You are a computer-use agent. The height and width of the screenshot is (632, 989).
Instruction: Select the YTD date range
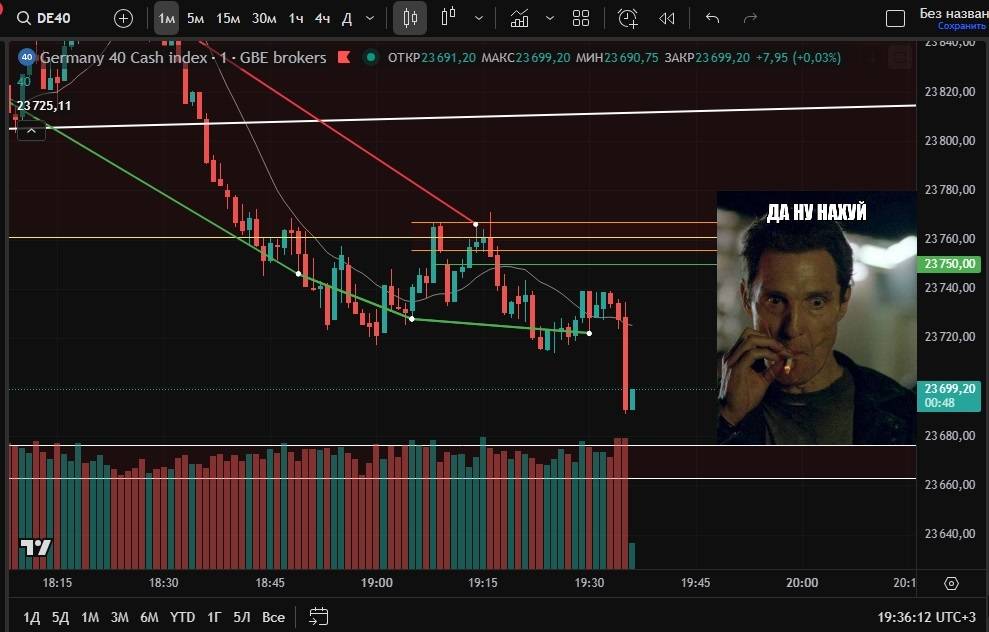click(182, 617)
